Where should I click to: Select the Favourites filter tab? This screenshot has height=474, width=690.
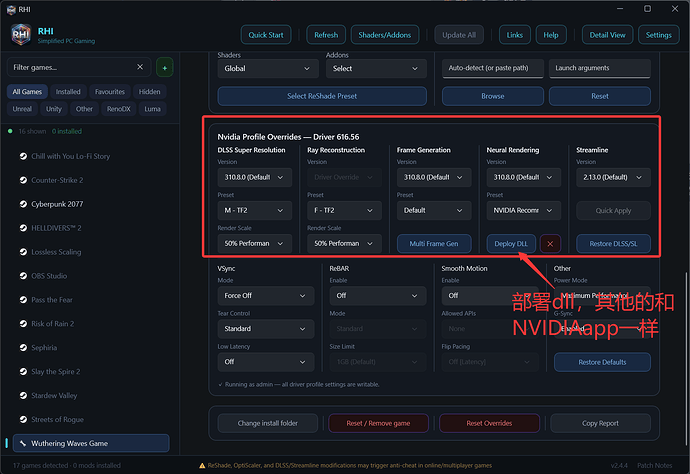point(110,92)
